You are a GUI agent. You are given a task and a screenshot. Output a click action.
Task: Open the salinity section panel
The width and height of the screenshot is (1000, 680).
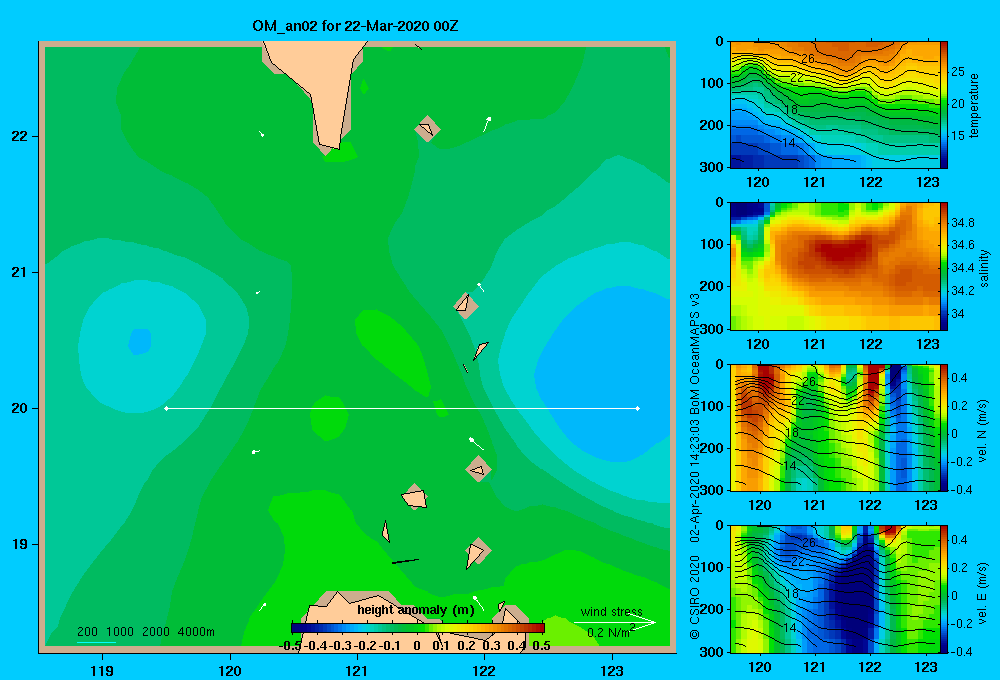point(834,266)
